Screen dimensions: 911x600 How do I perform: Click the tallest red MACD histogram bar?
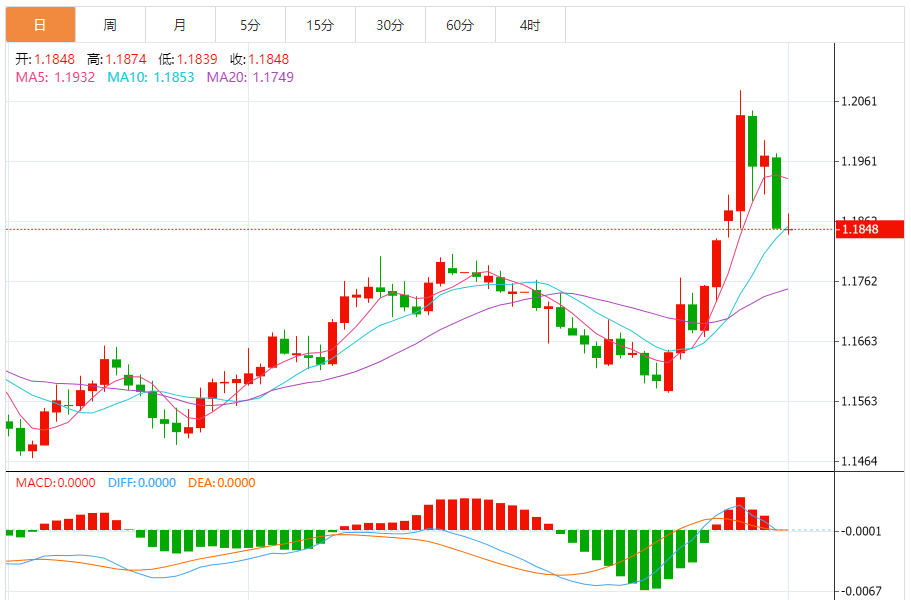pyautogui.click(x=740, y=513)
